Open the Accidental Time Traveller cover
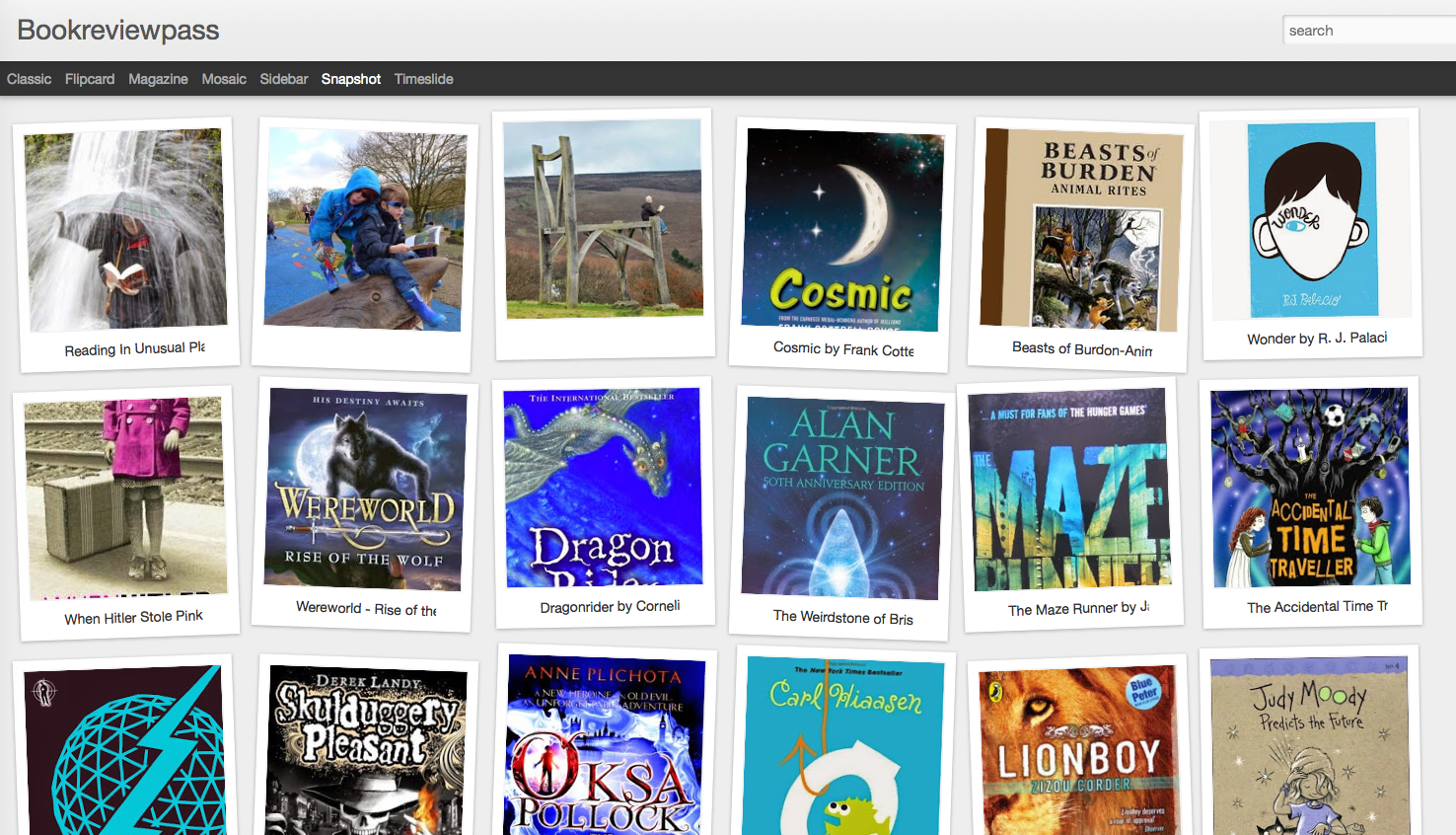Image resolution: width=1456 pixels, height=835 pixels. tap(1311, 488)
